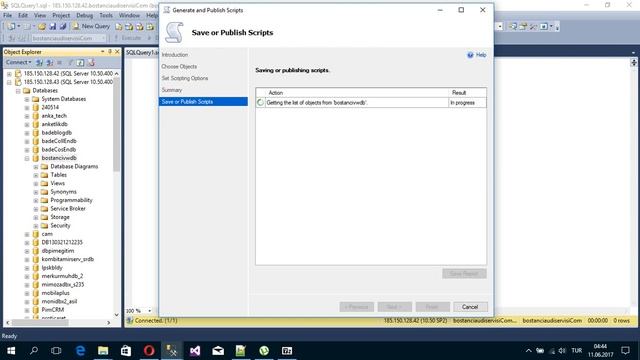Viewport: 640px width, 360px height.
Task: Click the Object Explorer vertical scrollbar
Action: pos(116,124)
